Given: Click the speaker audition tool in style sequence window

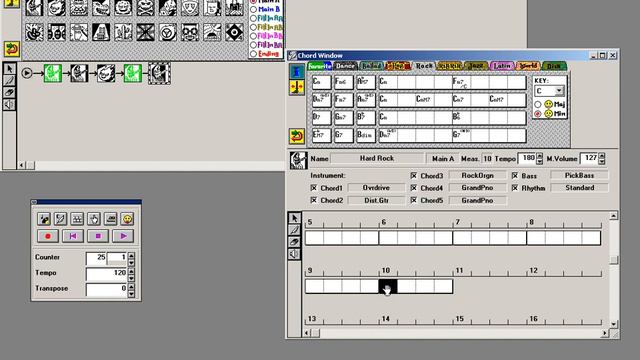Looking at the screenshot, I should (9, 104).
